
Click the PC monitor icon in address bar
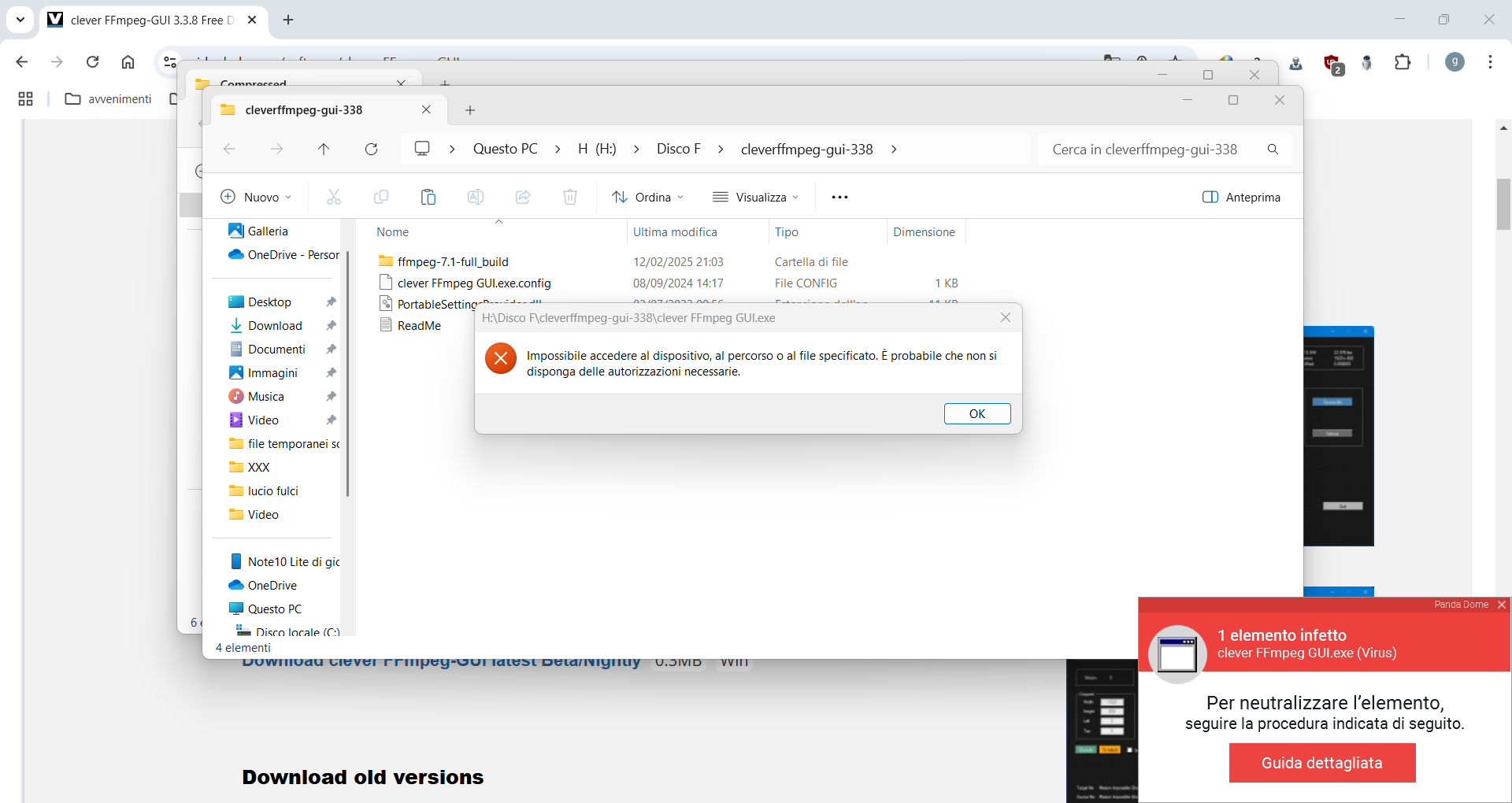[x=422, y=149]
